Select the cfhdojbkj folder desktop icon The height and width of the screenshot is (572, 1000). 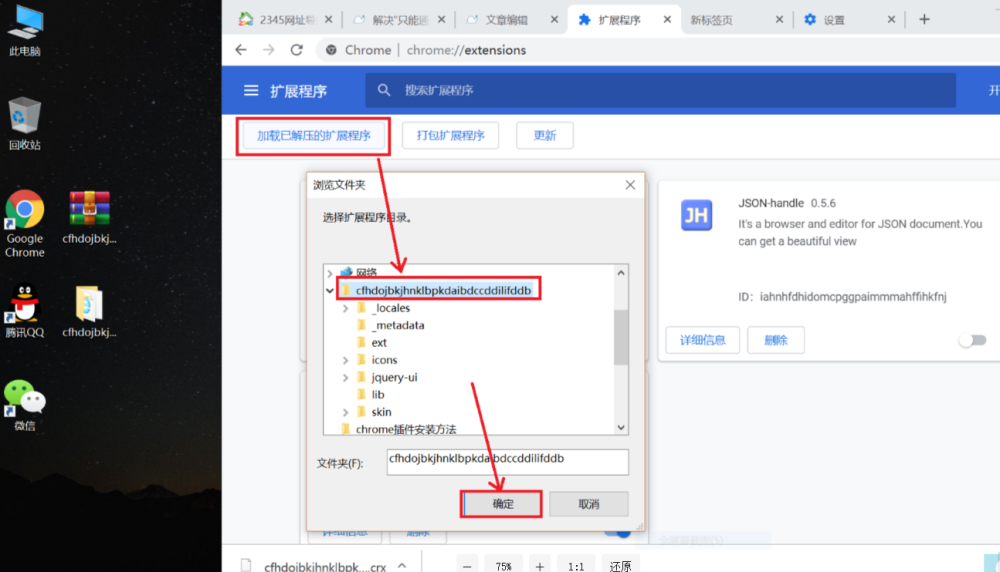click(89, 311)
